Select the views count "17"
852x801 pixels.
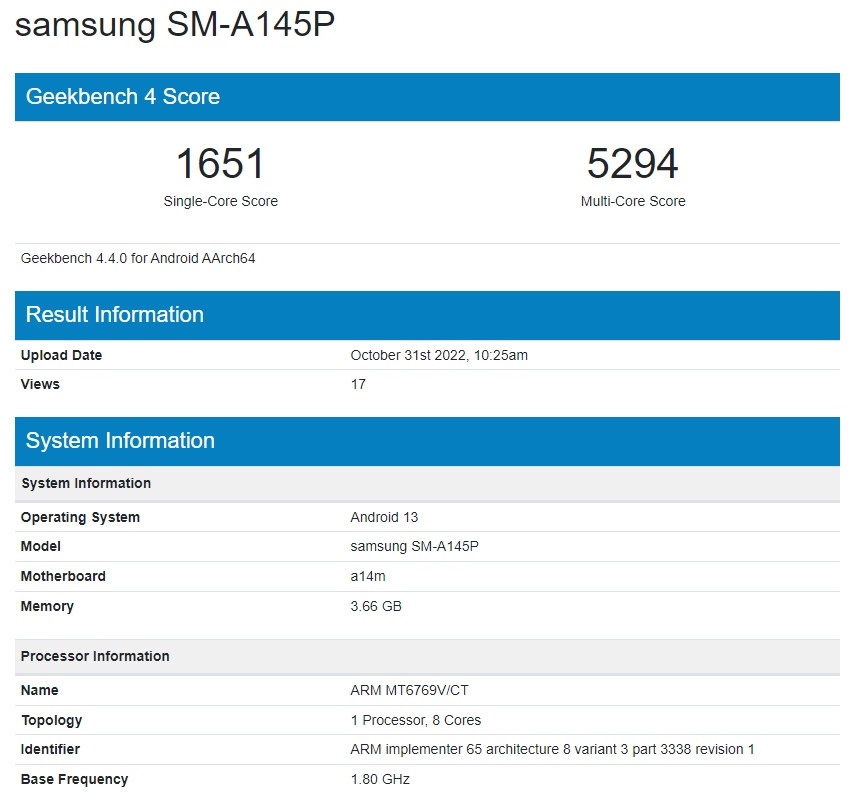click(x=358, y=384)
